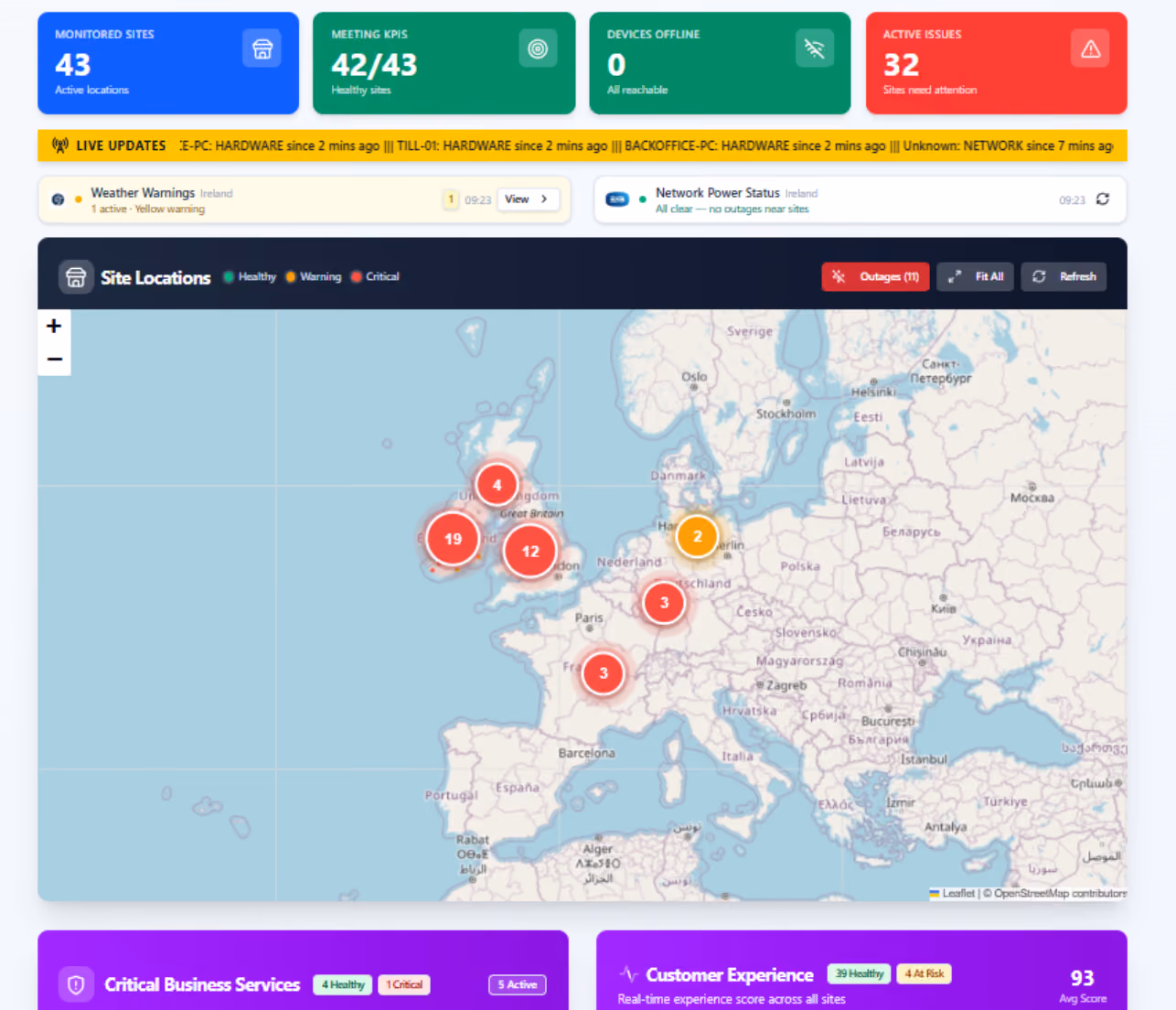1176x1010 pixels.
Task: Open the 3-site cluster over Germany
Action: tap(664, 603)
